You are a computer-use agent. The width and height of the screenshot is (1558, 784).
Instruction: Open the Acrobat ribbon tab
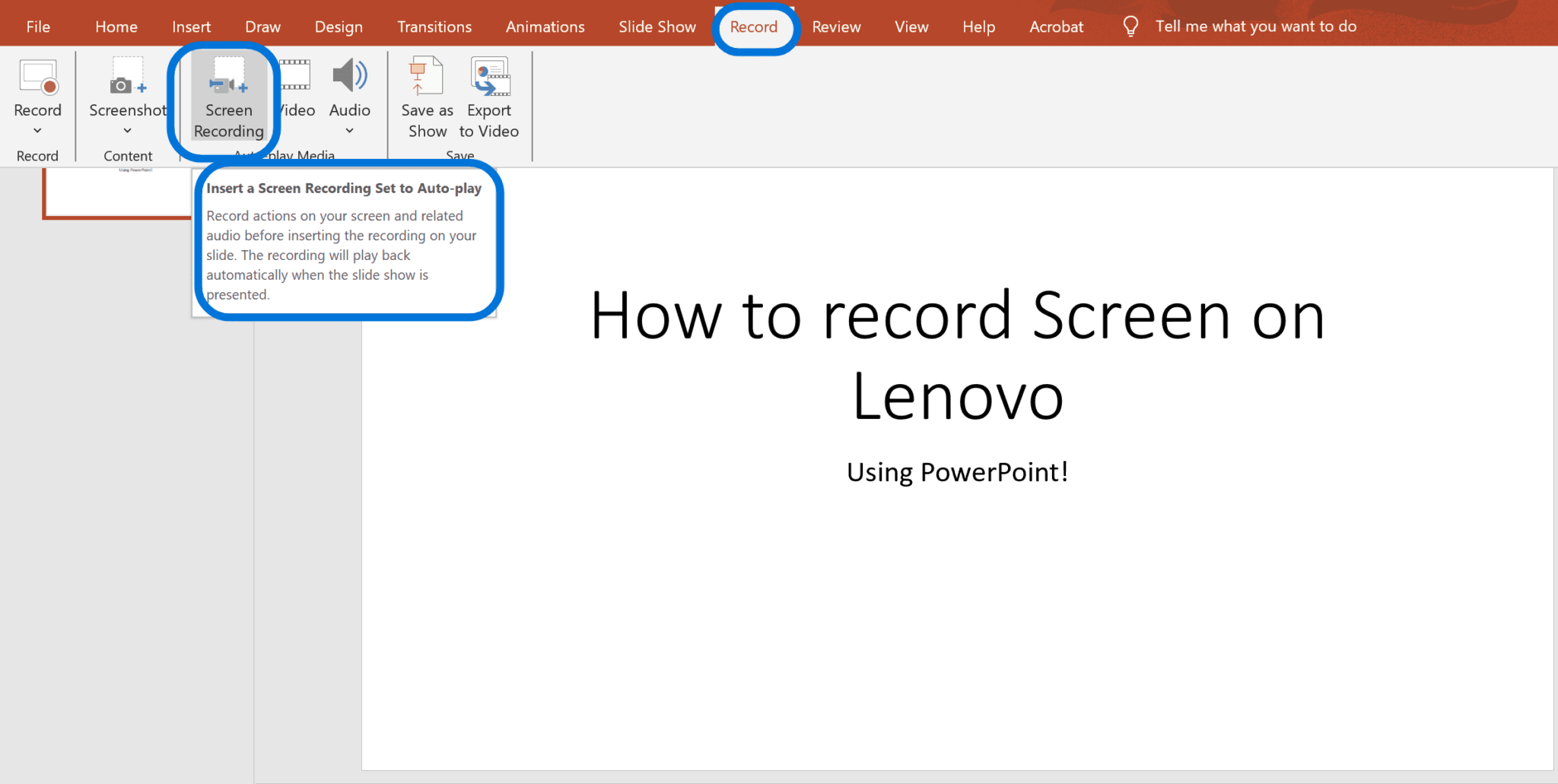click(1056, 26)
